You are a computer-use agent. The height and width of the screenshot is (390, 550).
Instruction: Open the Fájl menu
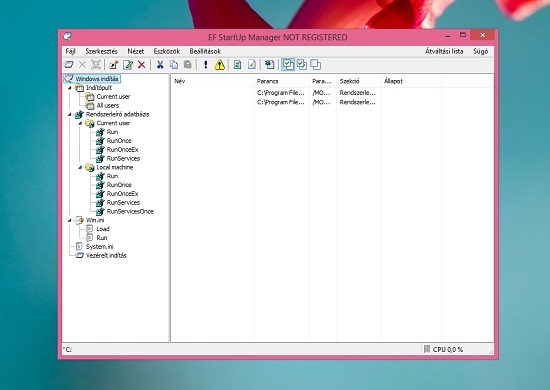(x=71, y=51)
